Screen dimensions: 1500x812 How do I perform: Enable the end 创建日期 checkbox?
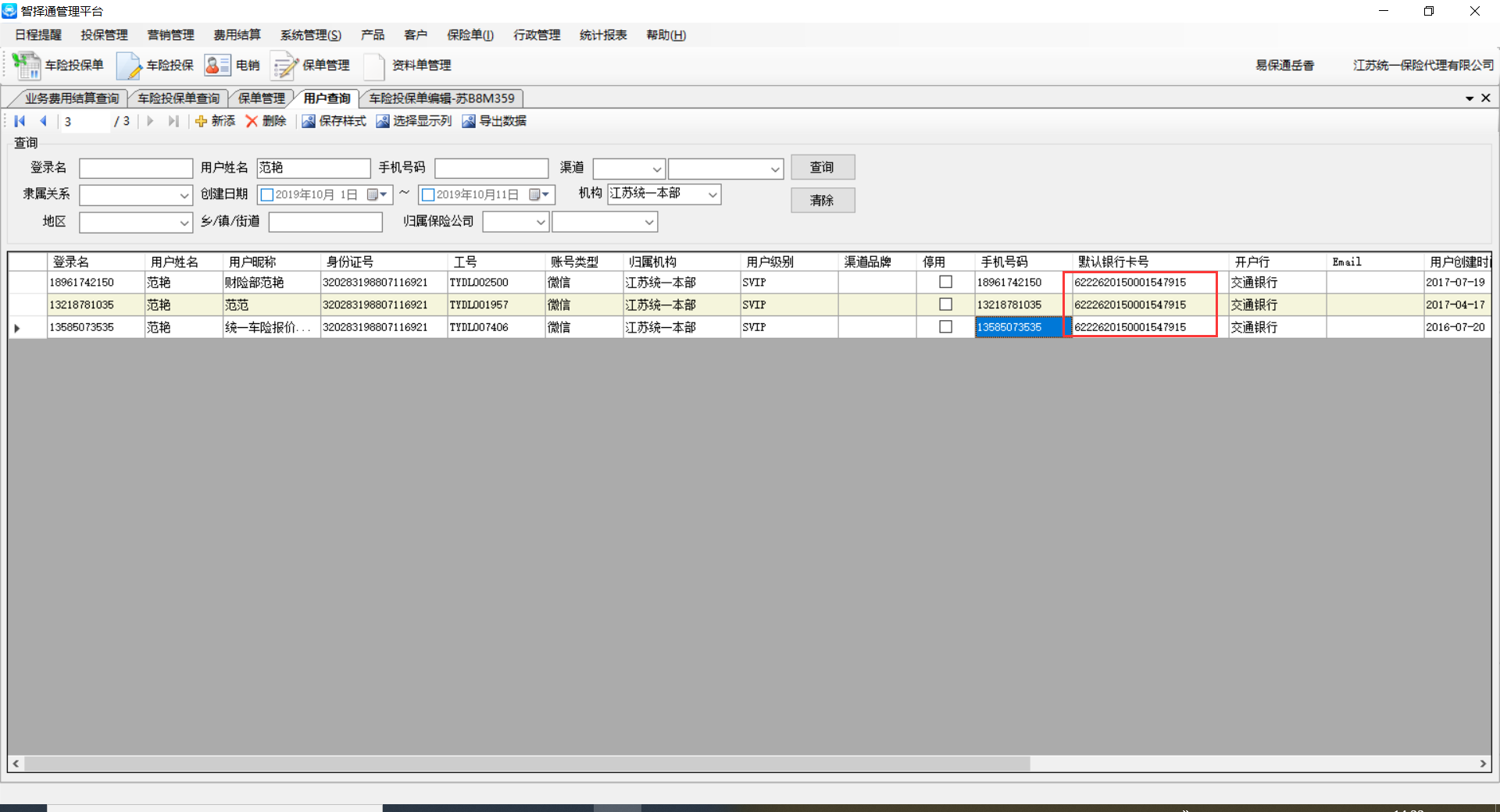pos(428,194)
